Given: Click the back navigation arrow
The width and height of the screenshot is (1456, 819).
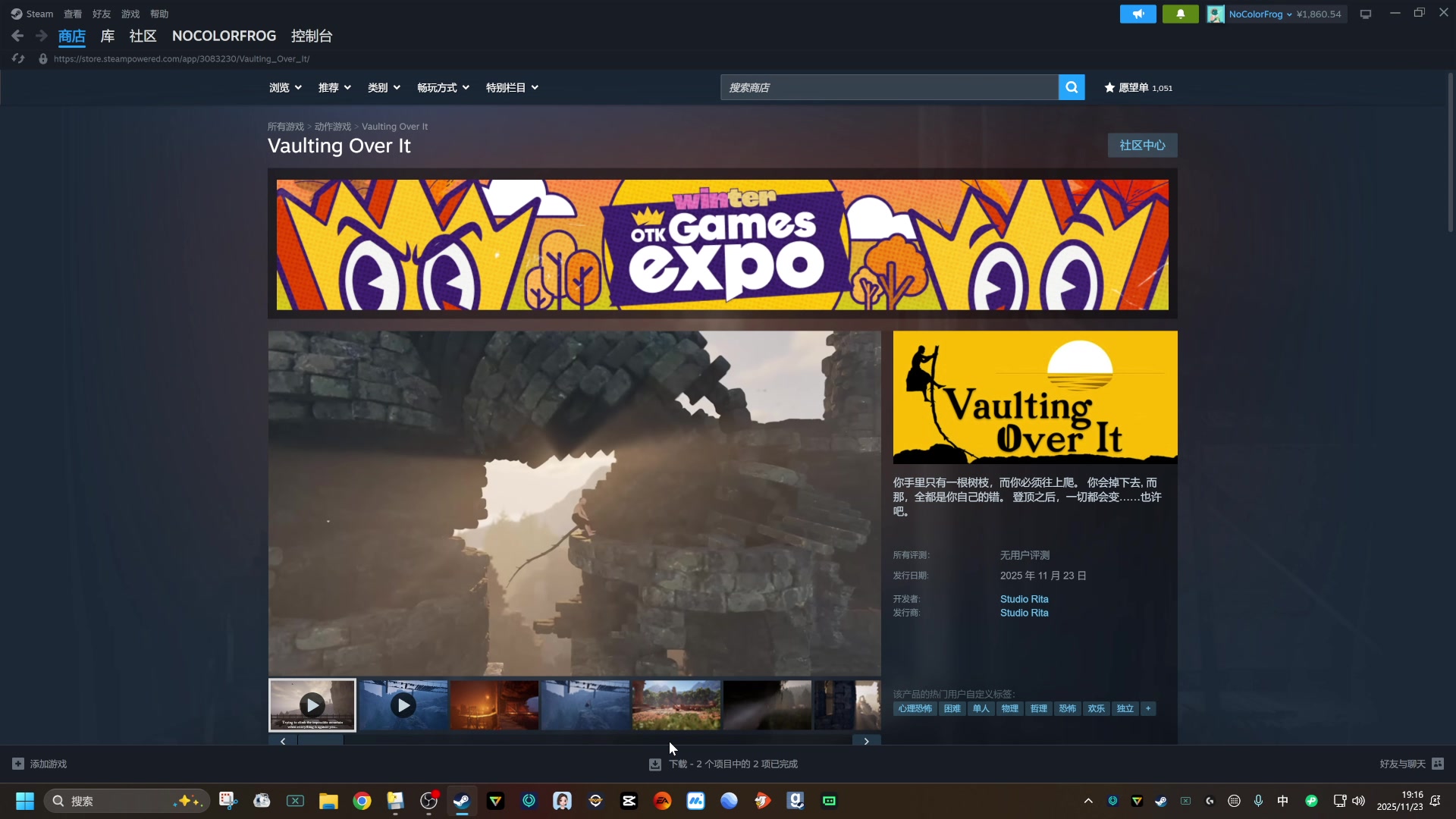Looking at the screenshot, I should pyautogui.click(x=17, y=36).
